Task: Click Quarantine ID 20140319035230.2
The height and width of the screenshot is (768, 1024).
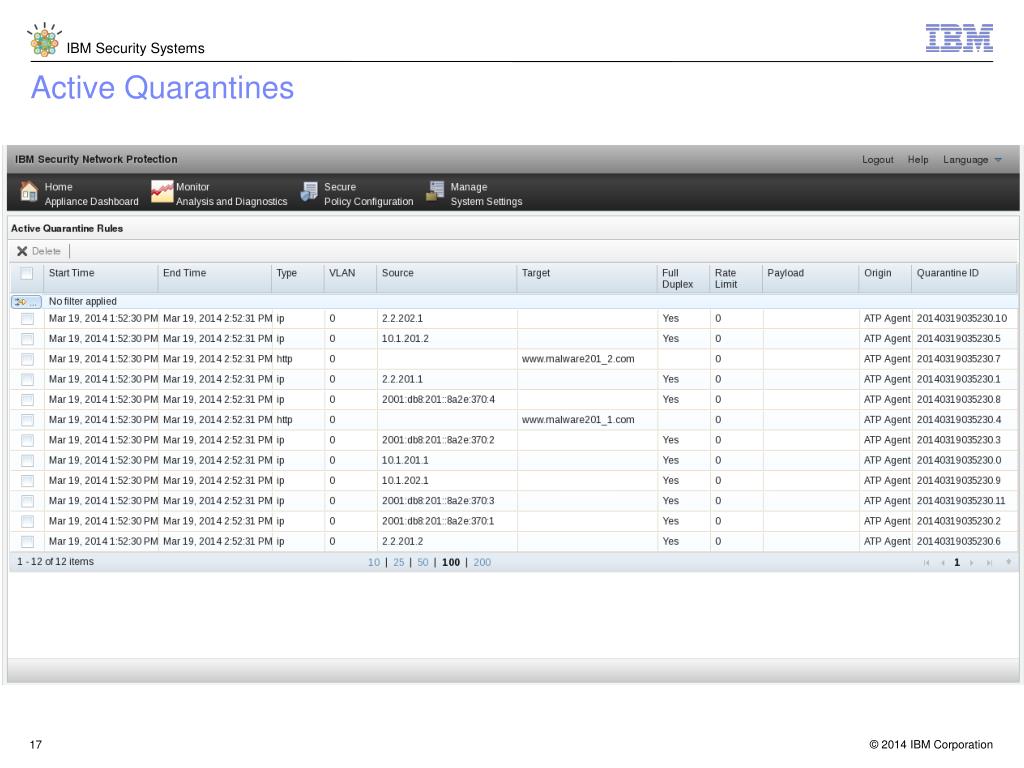Action: [959, 521]
